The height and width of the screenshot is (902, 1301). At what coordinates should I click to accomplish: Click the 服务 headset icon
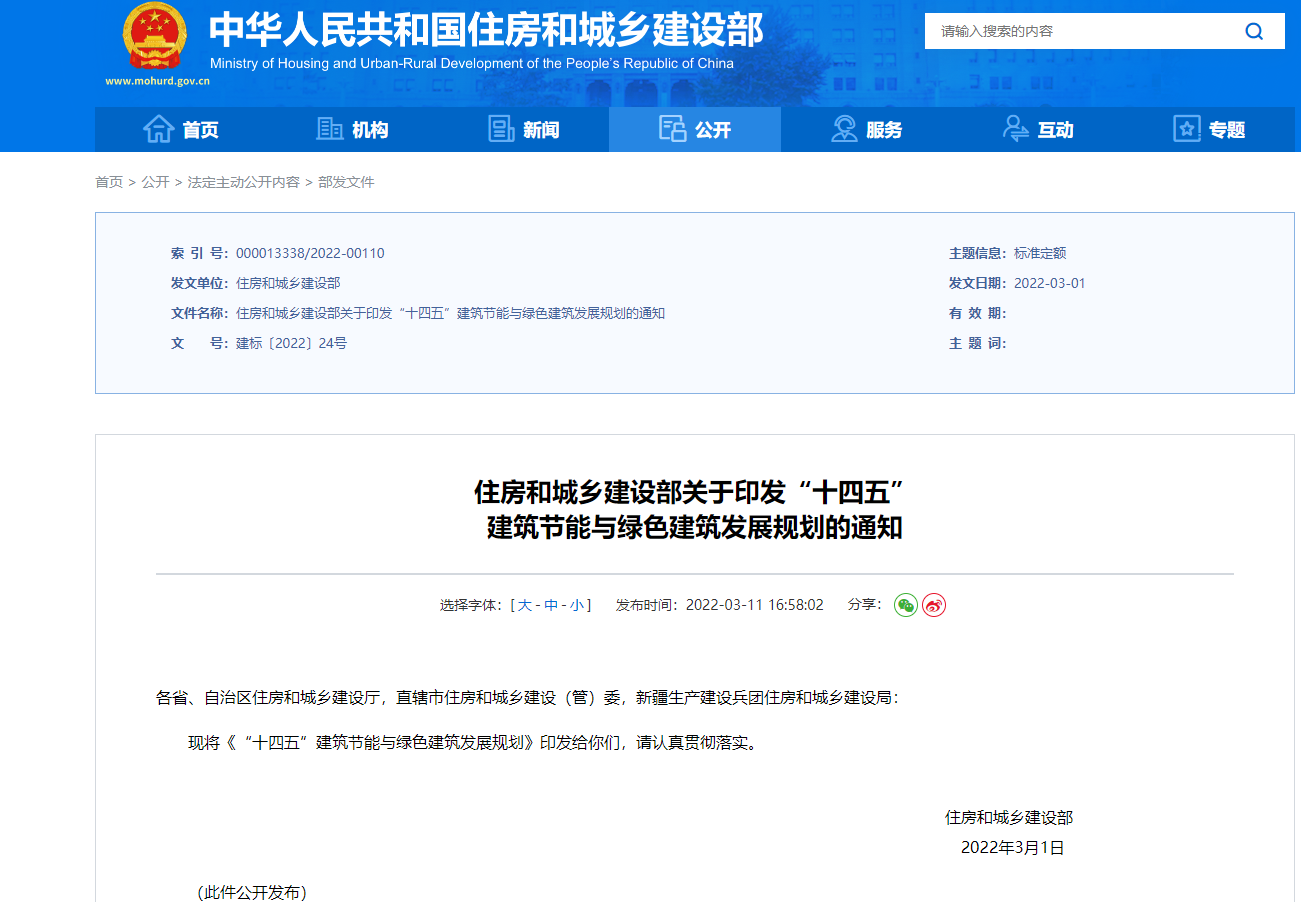844,129
